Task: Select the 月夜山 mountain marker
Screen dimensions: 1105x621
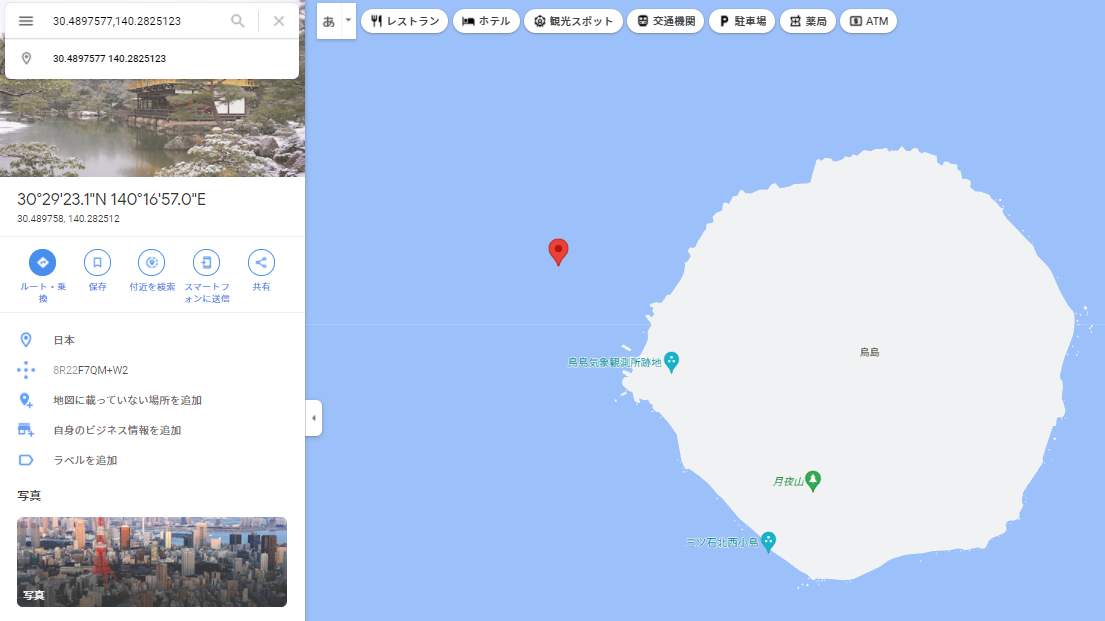Action: pos(813,481)
